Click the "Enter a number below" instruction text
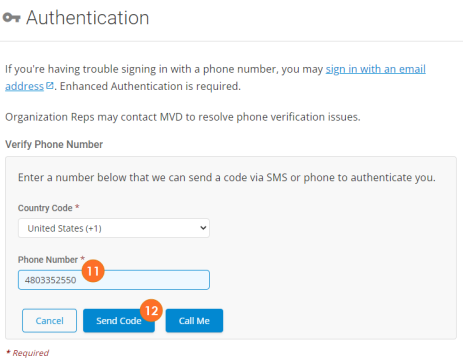The height and width of the screenshot is (363, 463). tap(227, 178)
